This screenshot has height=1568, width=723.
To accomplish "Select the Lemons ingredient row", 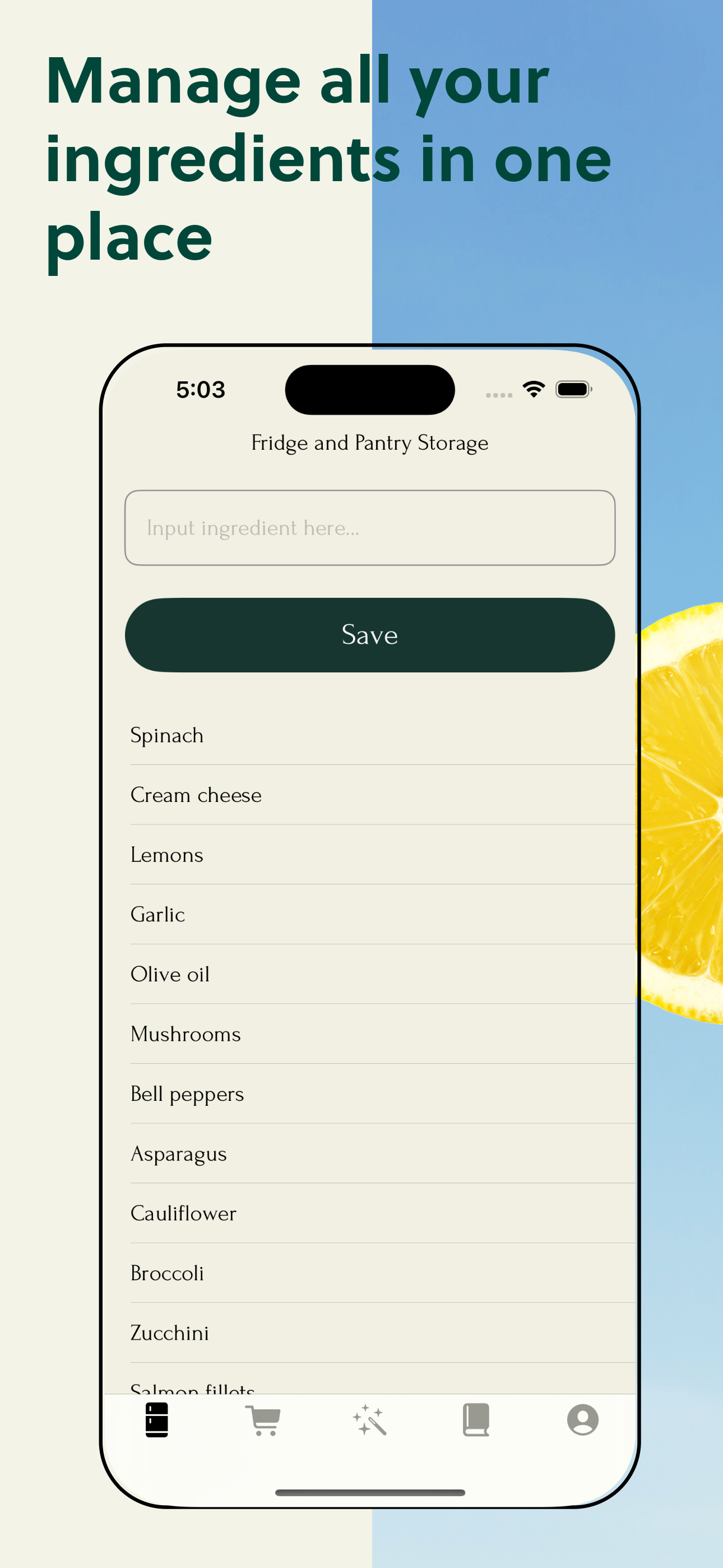I will pos(383,855).
